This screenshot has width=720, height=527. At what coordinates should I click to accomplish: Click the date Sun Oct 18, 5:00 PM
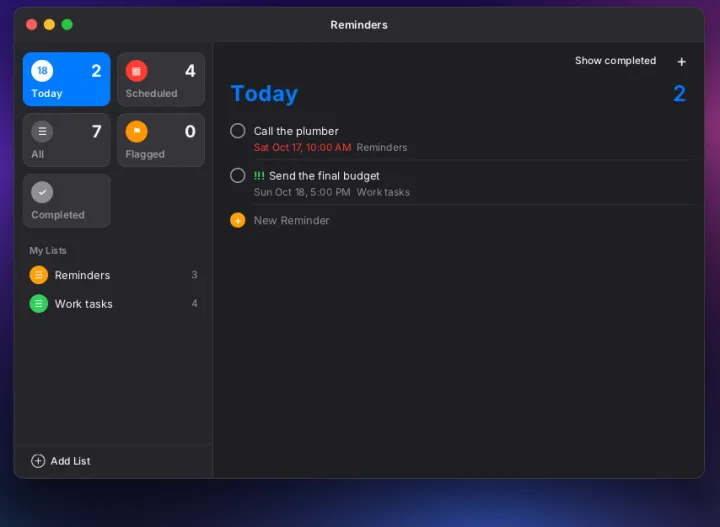302,192
